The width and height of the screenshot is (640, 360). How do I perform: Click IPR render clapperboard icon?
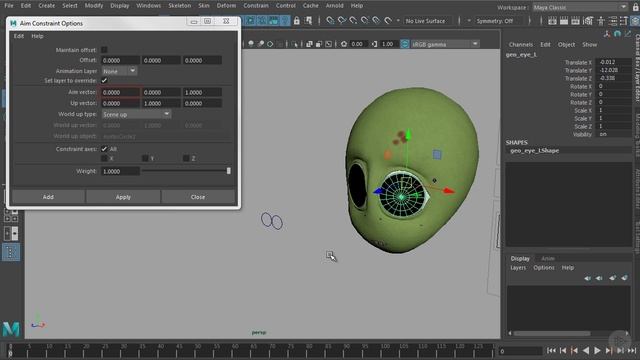coord(576,21)
